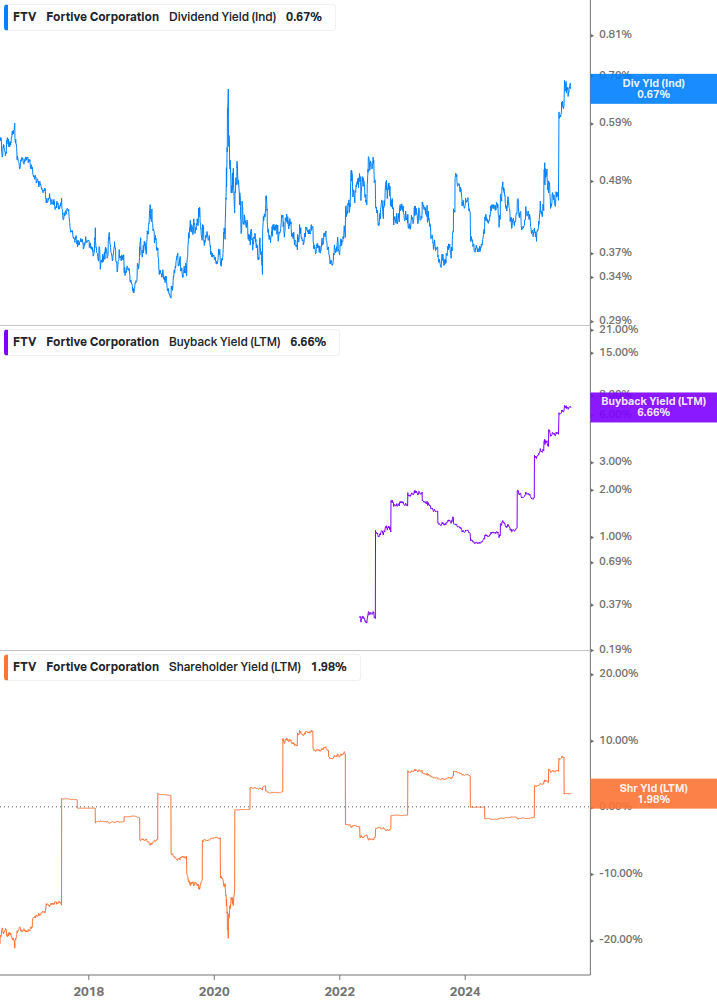
Task: Click Fortive Corporation in the Buyback Yield legend
Action: point(102,342)
